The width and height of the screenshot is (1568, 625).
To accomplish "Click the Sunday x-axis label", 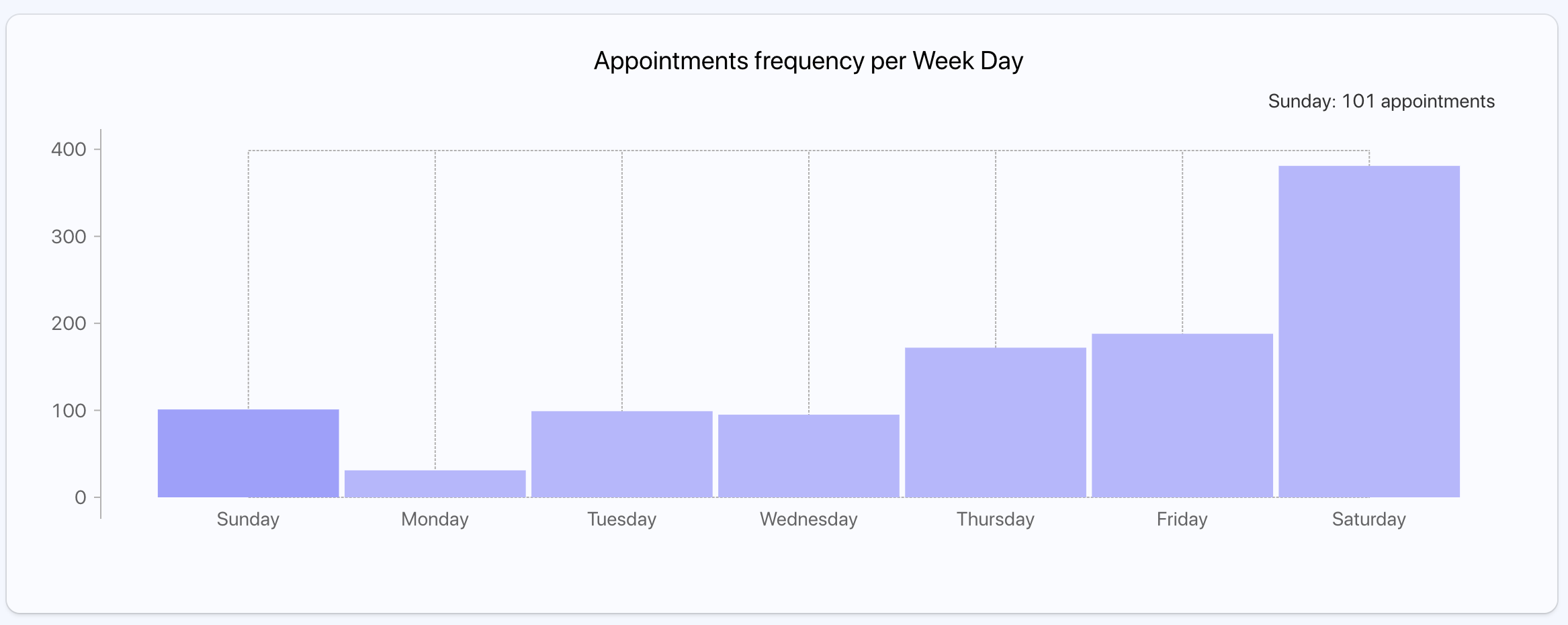I will pos(248,519).
